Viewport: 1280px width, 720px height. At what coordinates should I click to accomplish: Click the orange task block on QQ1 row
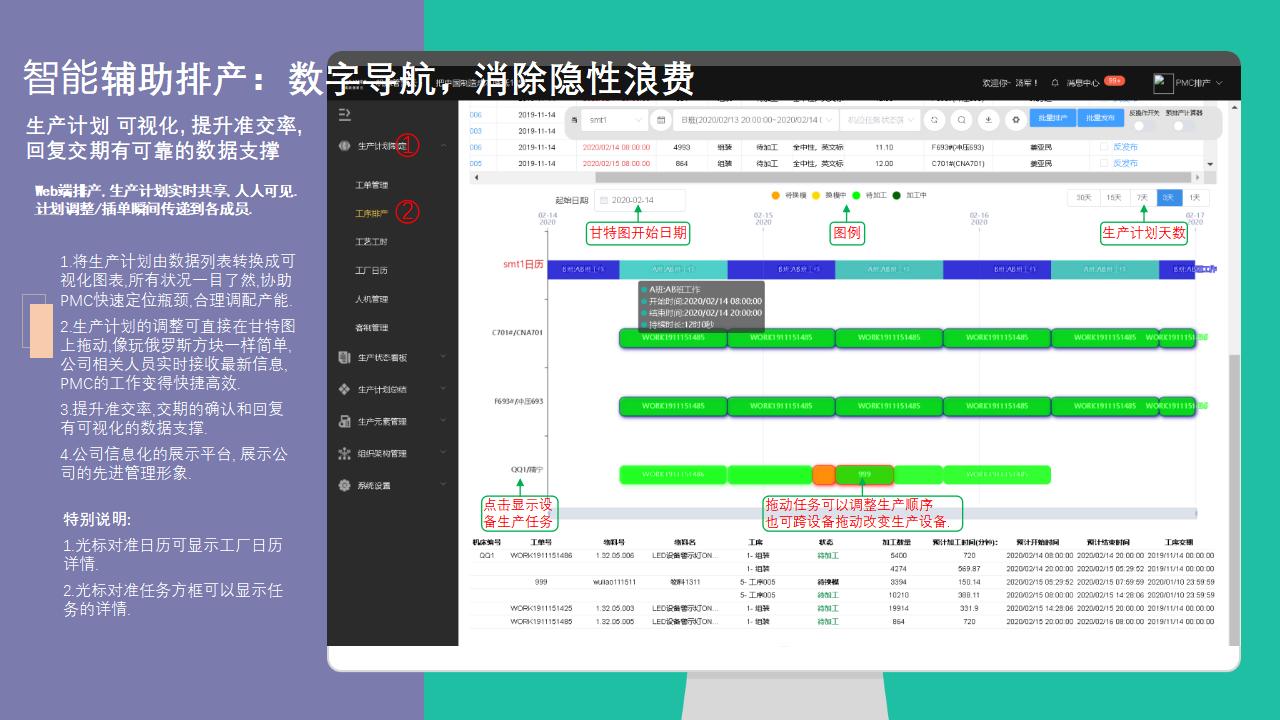(824, 474)
